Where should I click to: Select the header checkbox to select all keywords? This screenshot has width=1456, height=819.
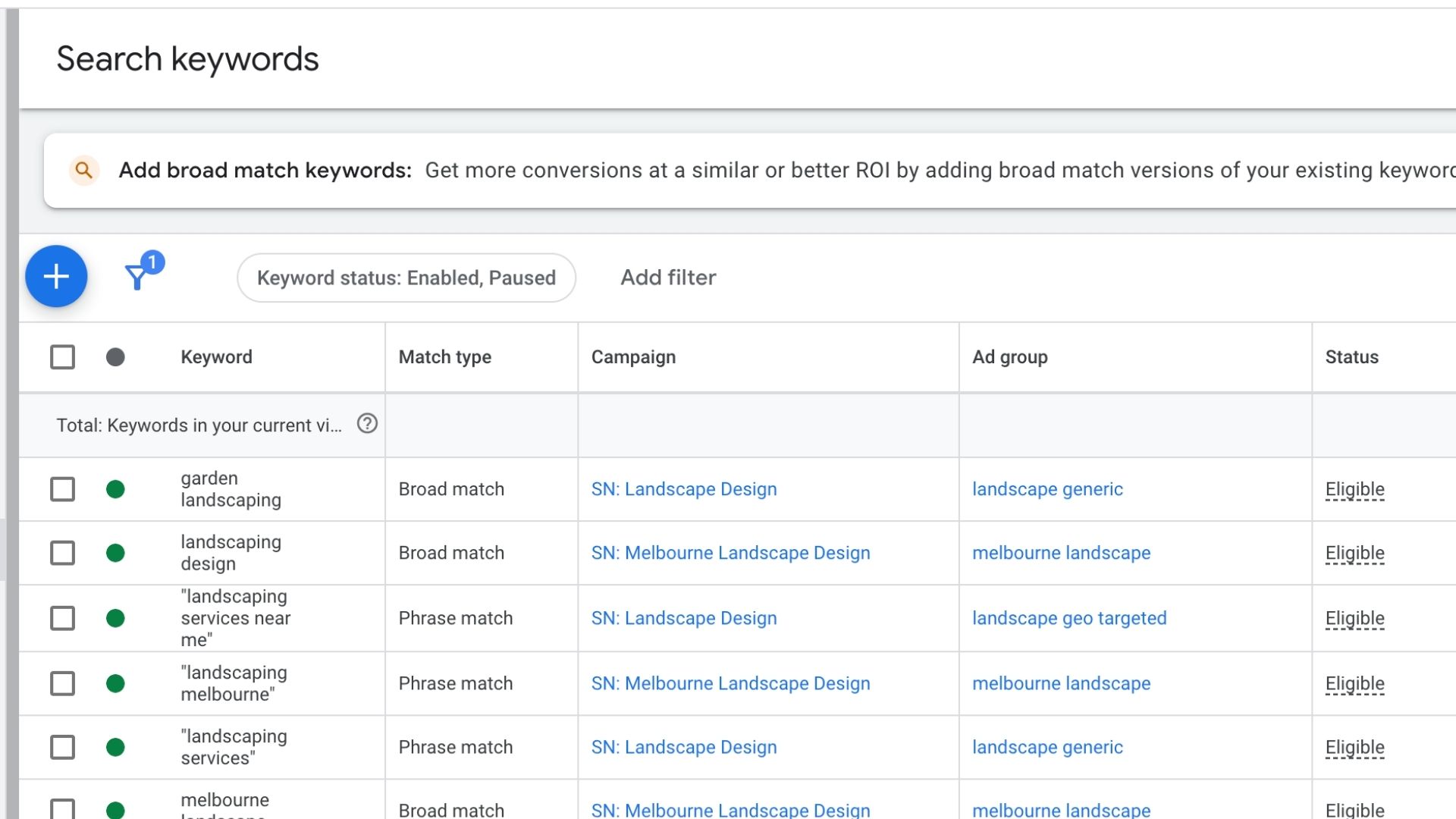pyautogui.click(x=62, y=357)
